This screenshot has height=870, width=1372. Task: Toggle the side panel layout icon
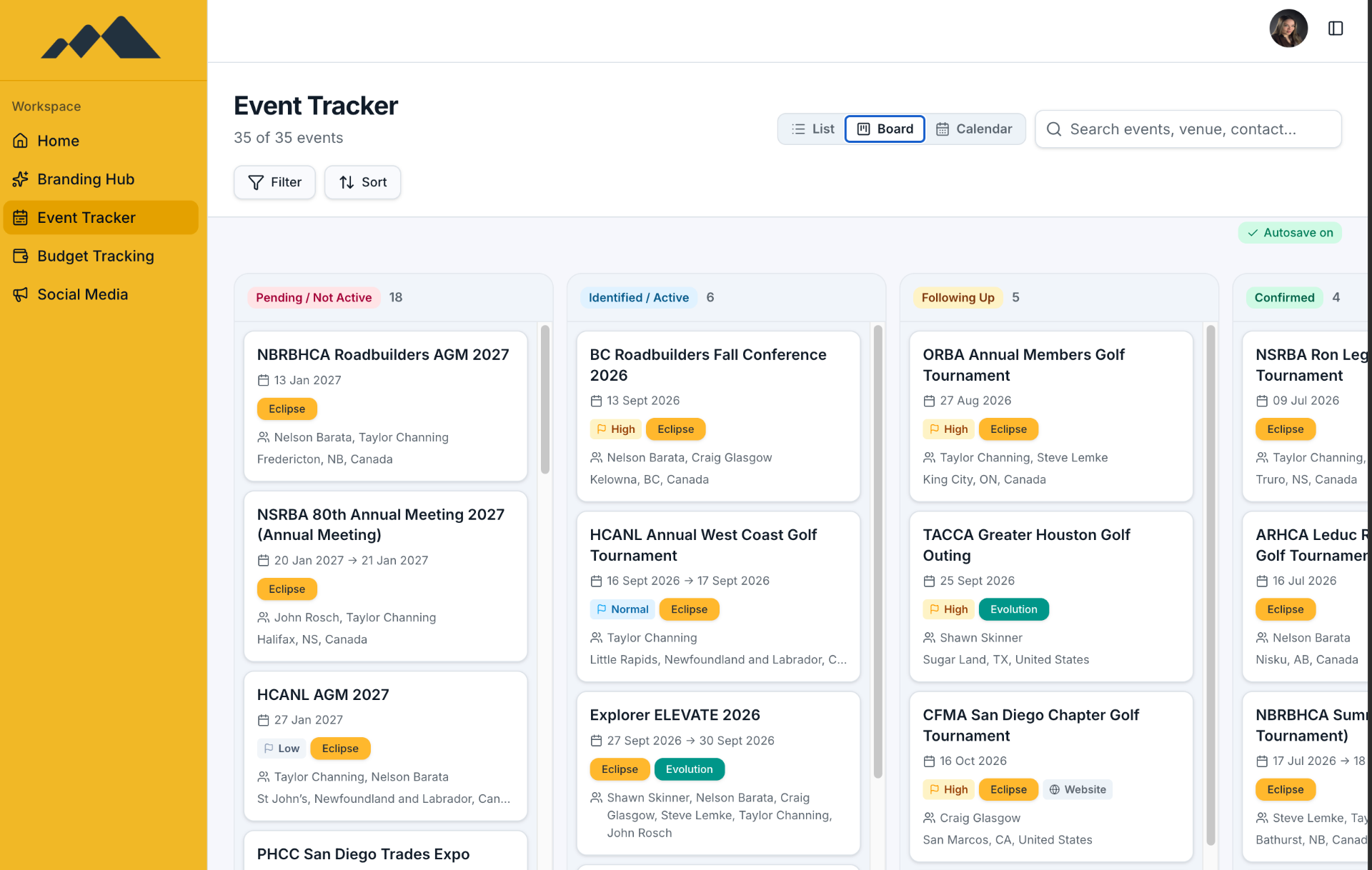1336,29
